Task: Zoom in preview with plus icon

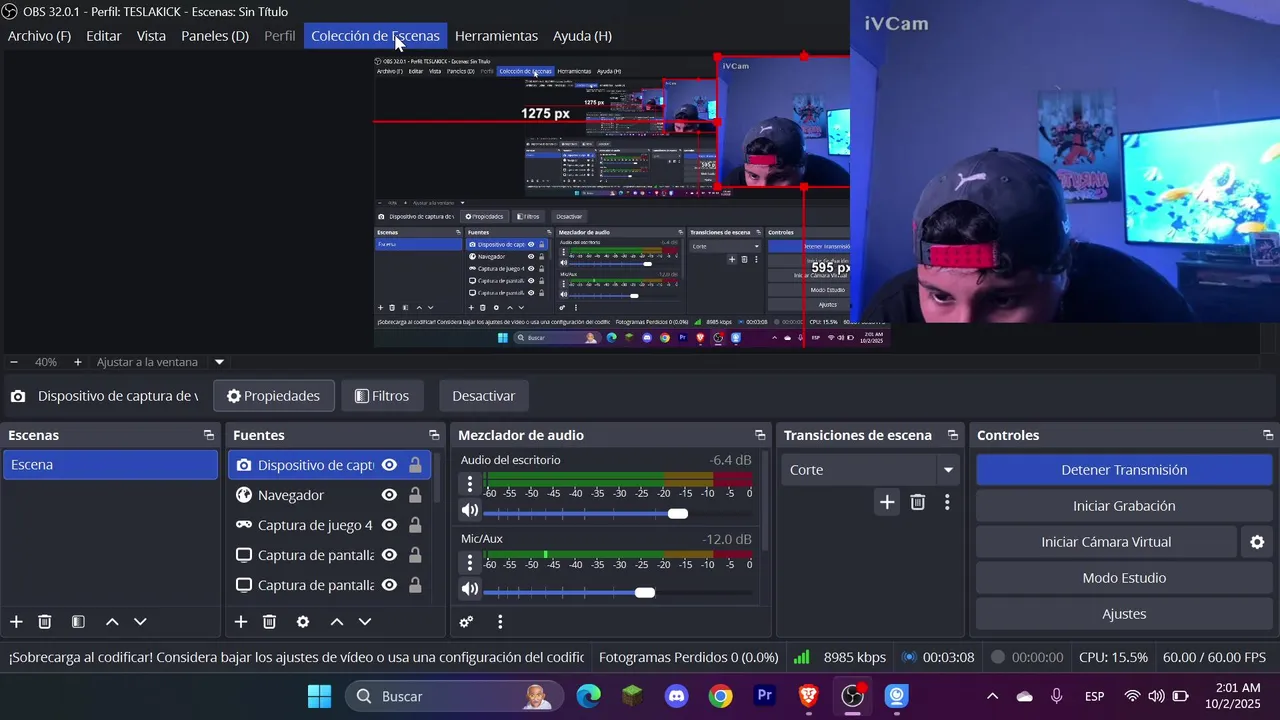Action: (78, 362)
